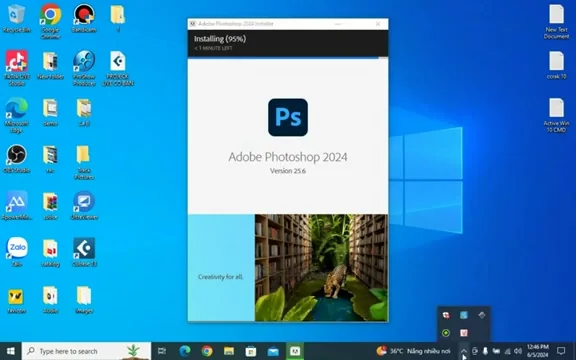
Task: Open the 36°C weather widget
Action: pos(414,351)
